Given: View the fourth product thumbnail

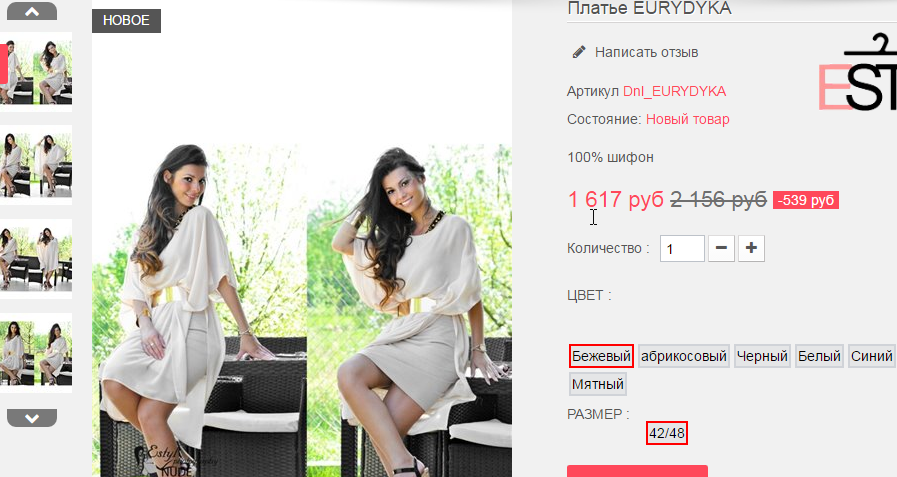Looking at the screenshot, I should click(36, 353).
